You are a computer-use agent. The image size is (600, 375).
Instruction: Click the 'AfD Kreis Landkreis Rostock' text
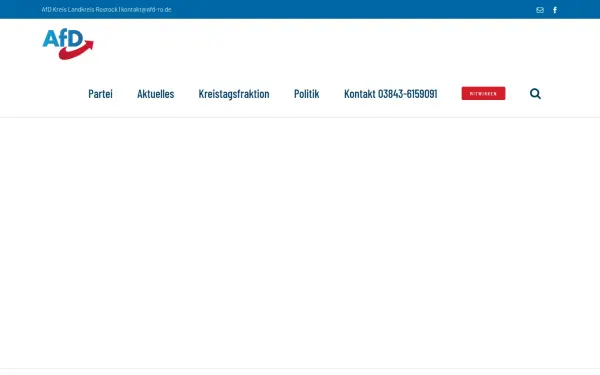pos(80,10)
